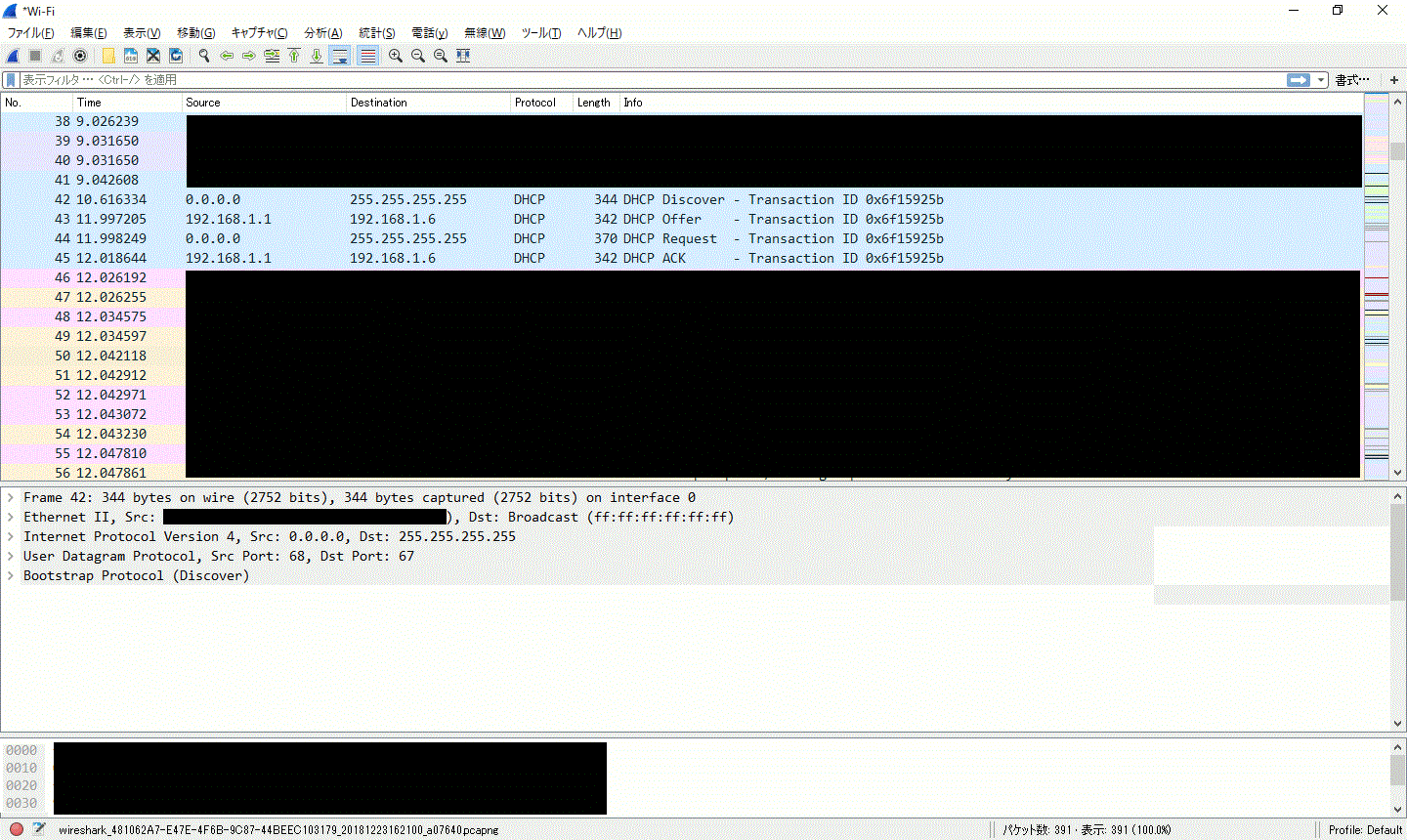Screen dimensions: 1407x840
Task: Jump to the first packet
Action: click(x=294, y=56)
